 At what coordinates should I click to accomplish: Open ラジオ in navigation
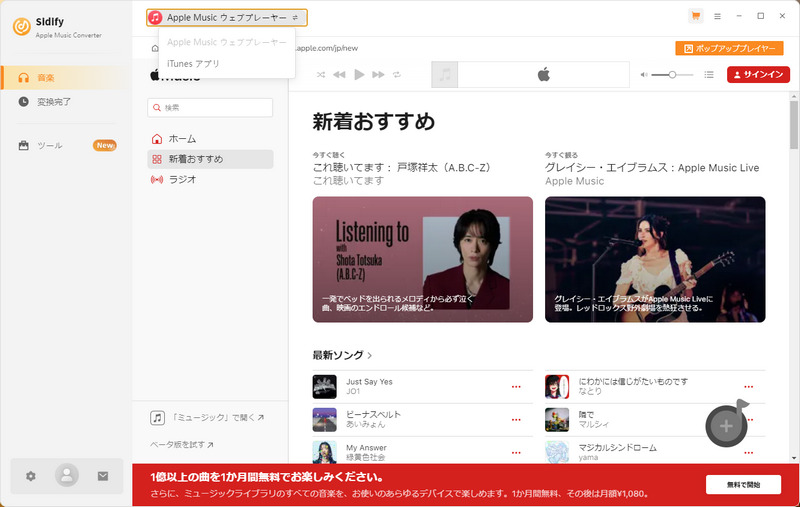[210, 180]
